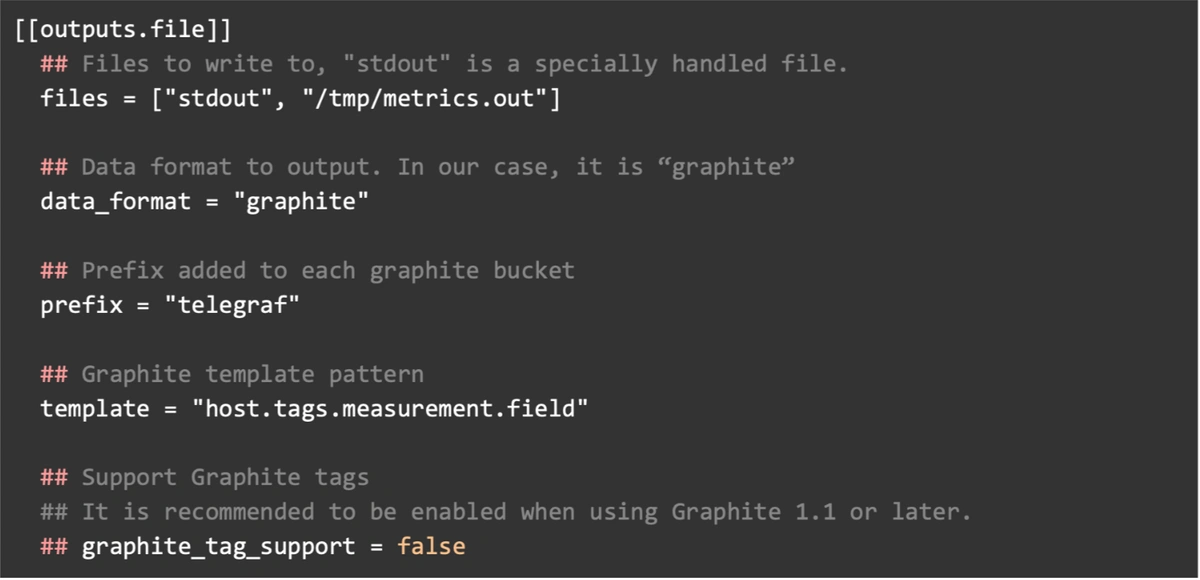The width and height of the screenshot is (1200, 580).
Task: Click the "Graphite template pattern" comment
Action: 252,374
